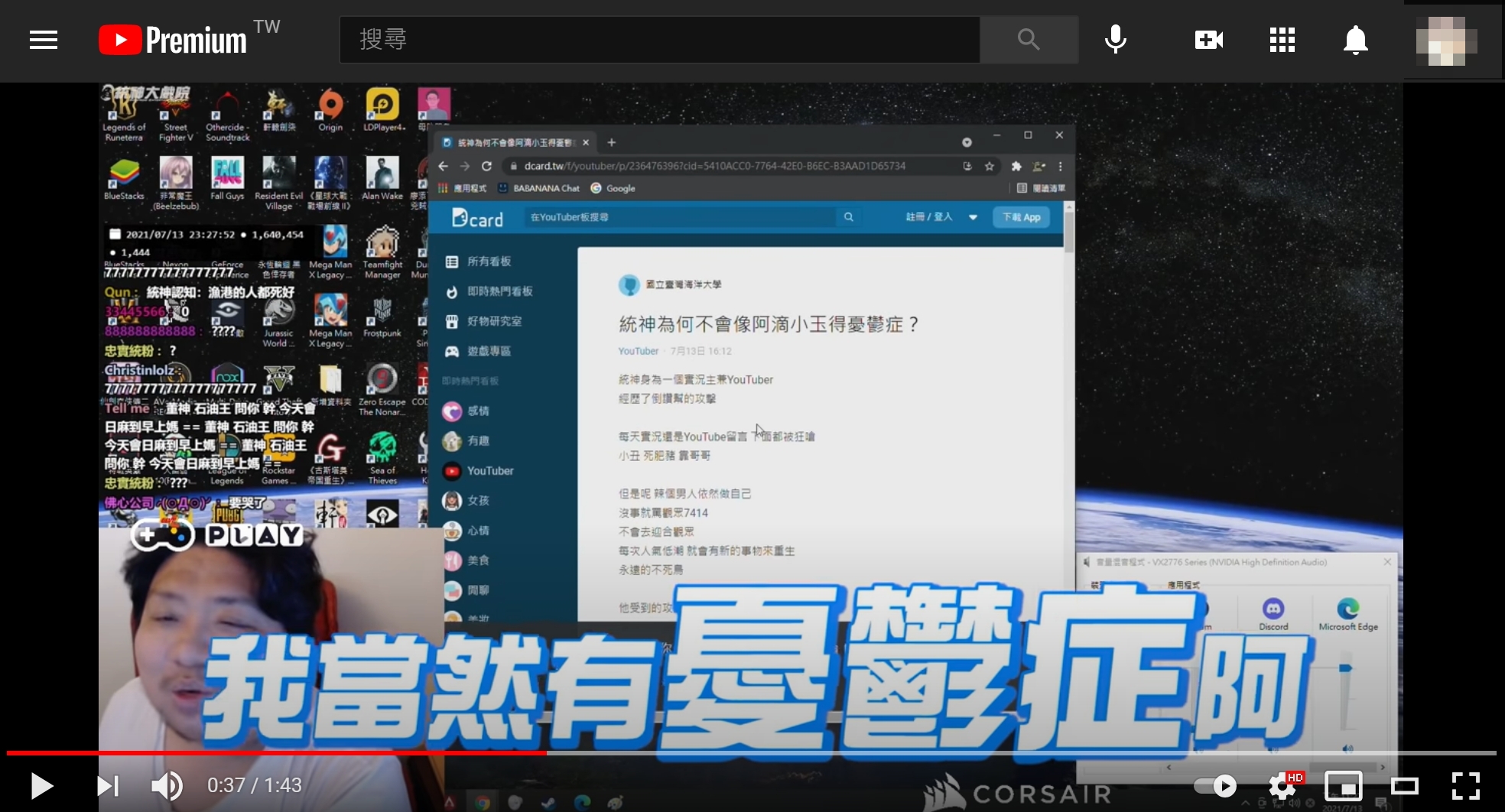Enable miniplayer mode
This screenshot has height=812, width=1505.
pyautogui.click(x=1344, y=785)
